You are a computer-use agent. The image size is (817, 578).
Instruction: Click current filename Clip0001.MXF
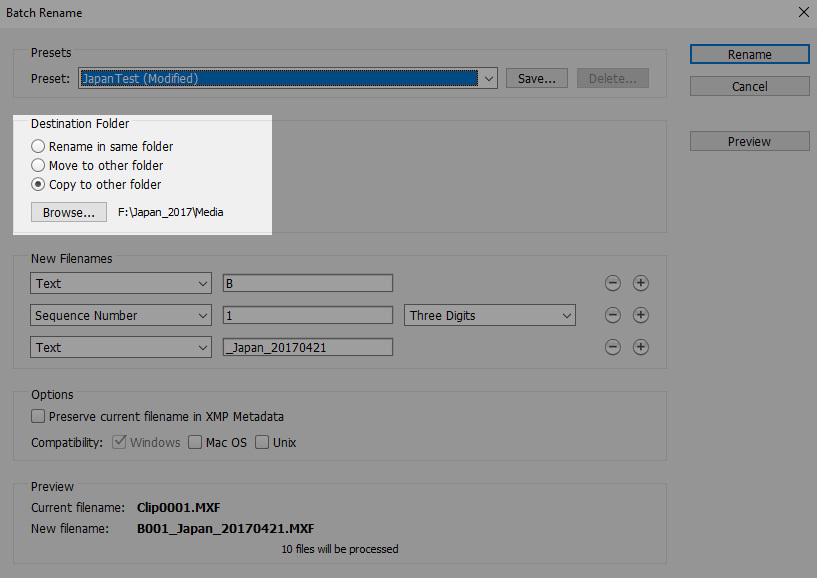tap(178, 508)
